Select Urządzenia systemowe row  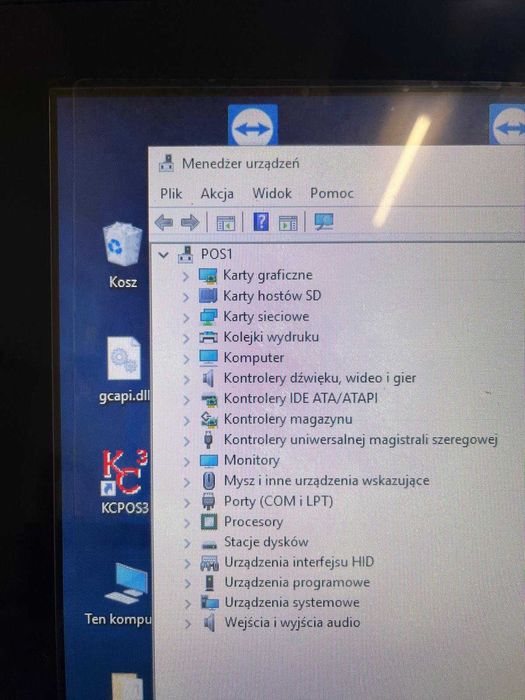coord(292,603)
